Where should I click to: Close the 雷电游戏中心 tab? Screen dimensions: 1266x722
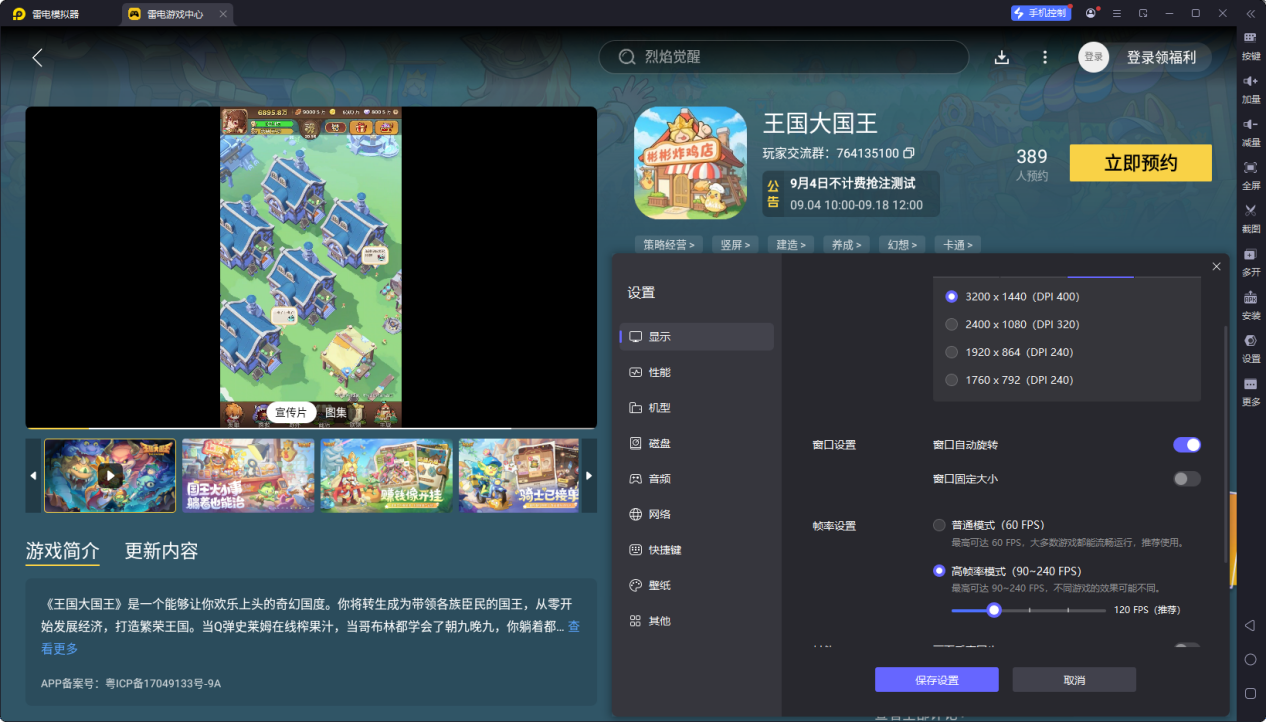point(222,14)
